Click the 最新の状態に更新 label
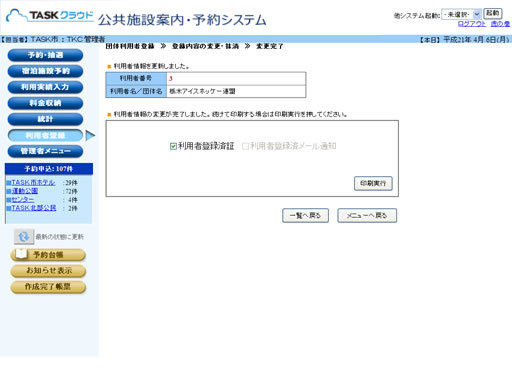Screen dimensions: 512x384 tap(60, 237)
